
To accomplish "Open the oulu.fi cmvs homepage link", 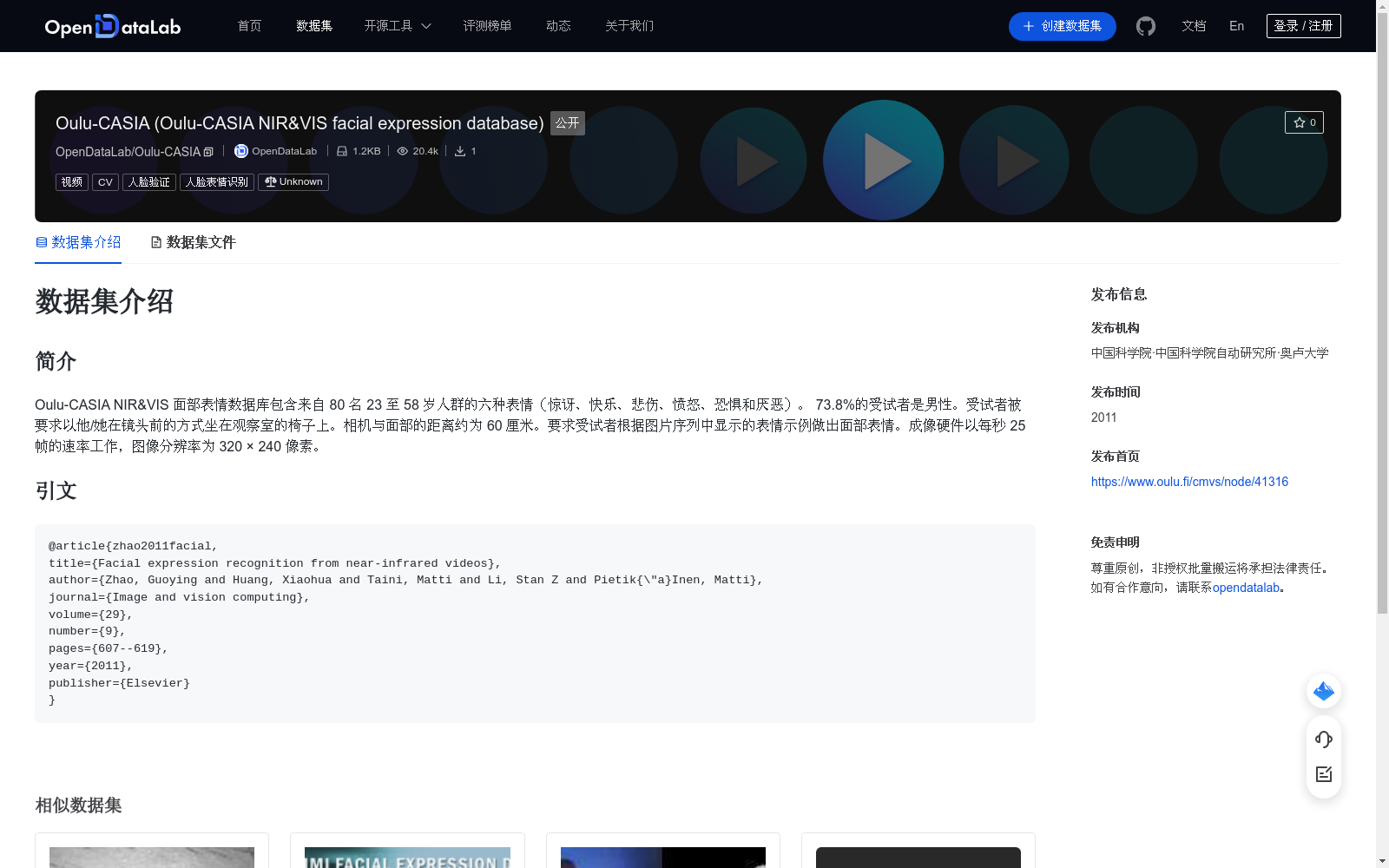I will coord(1189,482).
